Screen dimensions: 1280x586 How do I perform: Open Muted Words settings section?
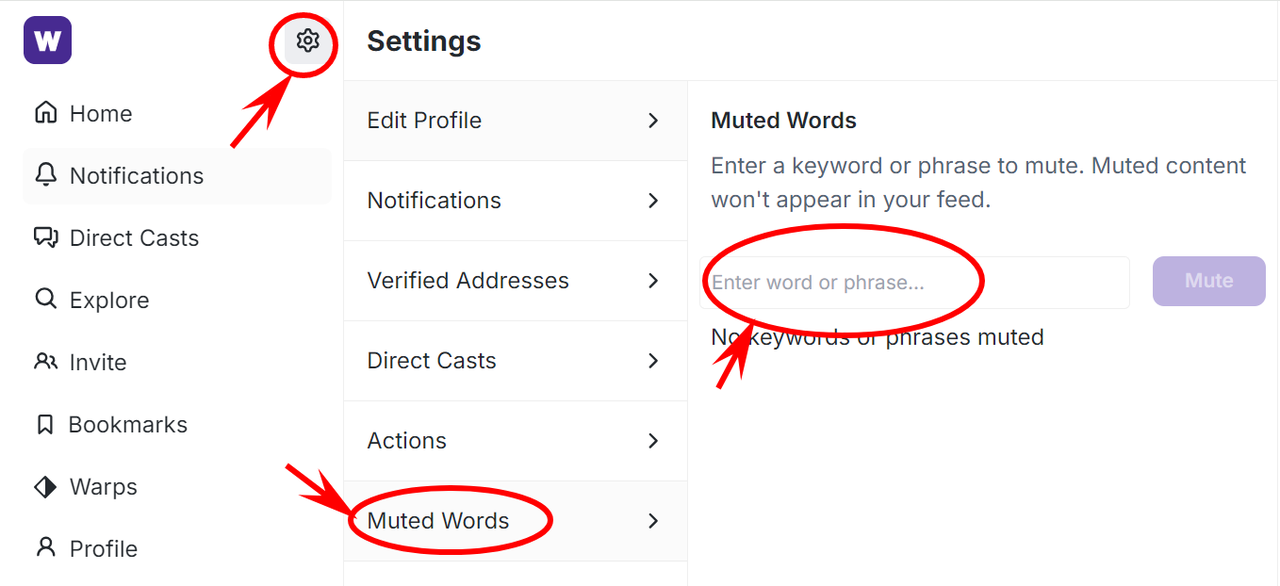click(438, 521)
